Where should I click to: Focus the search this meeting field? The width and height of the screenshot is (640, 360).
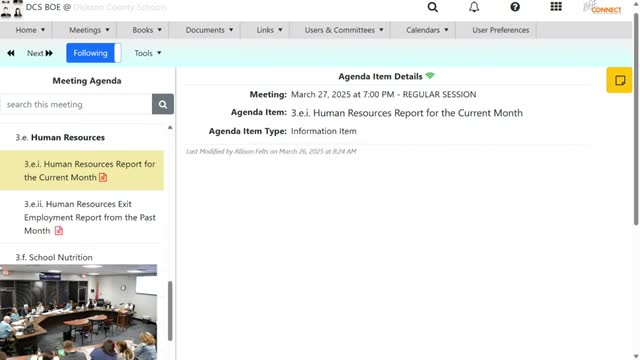(x=76, y=104)
